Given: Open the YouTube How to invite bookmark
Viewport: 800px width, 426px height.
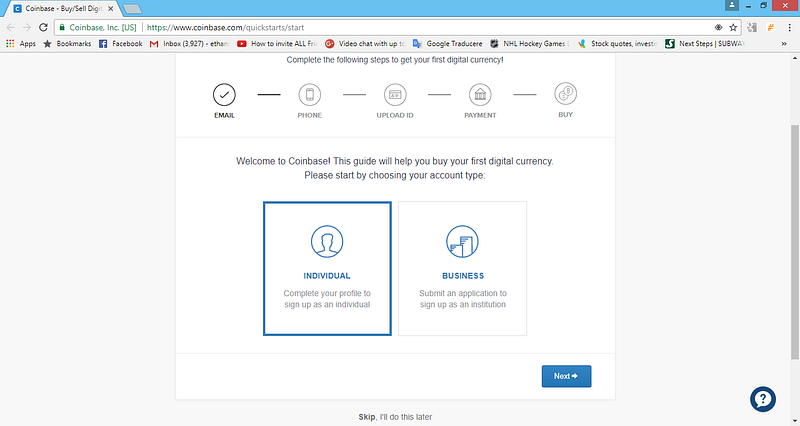Looking at the screenshot, I should coord(278,44).
